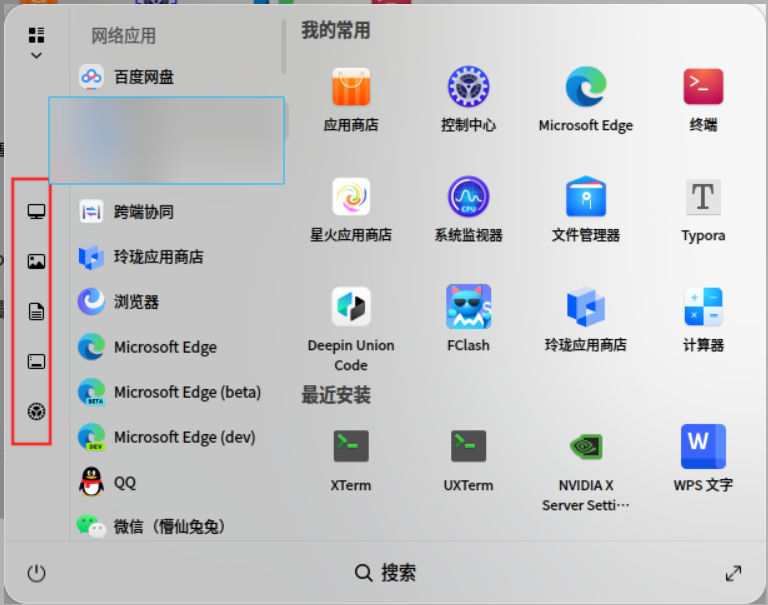Expand launcher to fullscreen mode
768x605 pixels.
(733, 573)
